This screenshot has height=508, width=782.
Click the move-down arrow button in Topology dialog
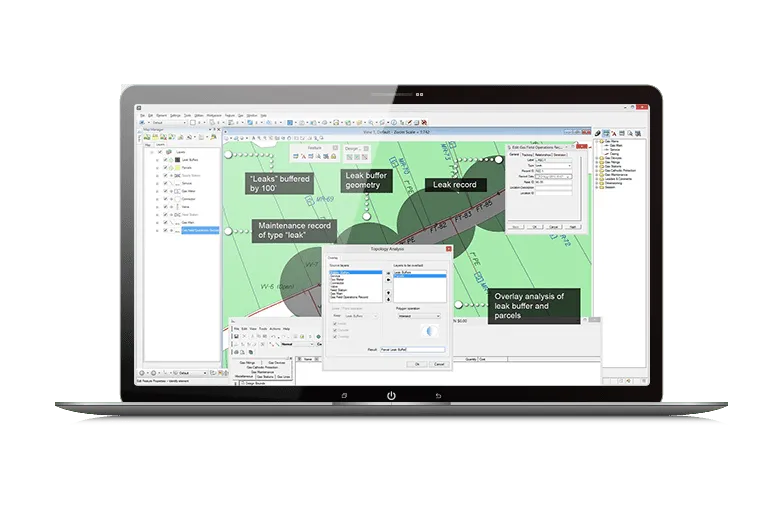(389, 293)
